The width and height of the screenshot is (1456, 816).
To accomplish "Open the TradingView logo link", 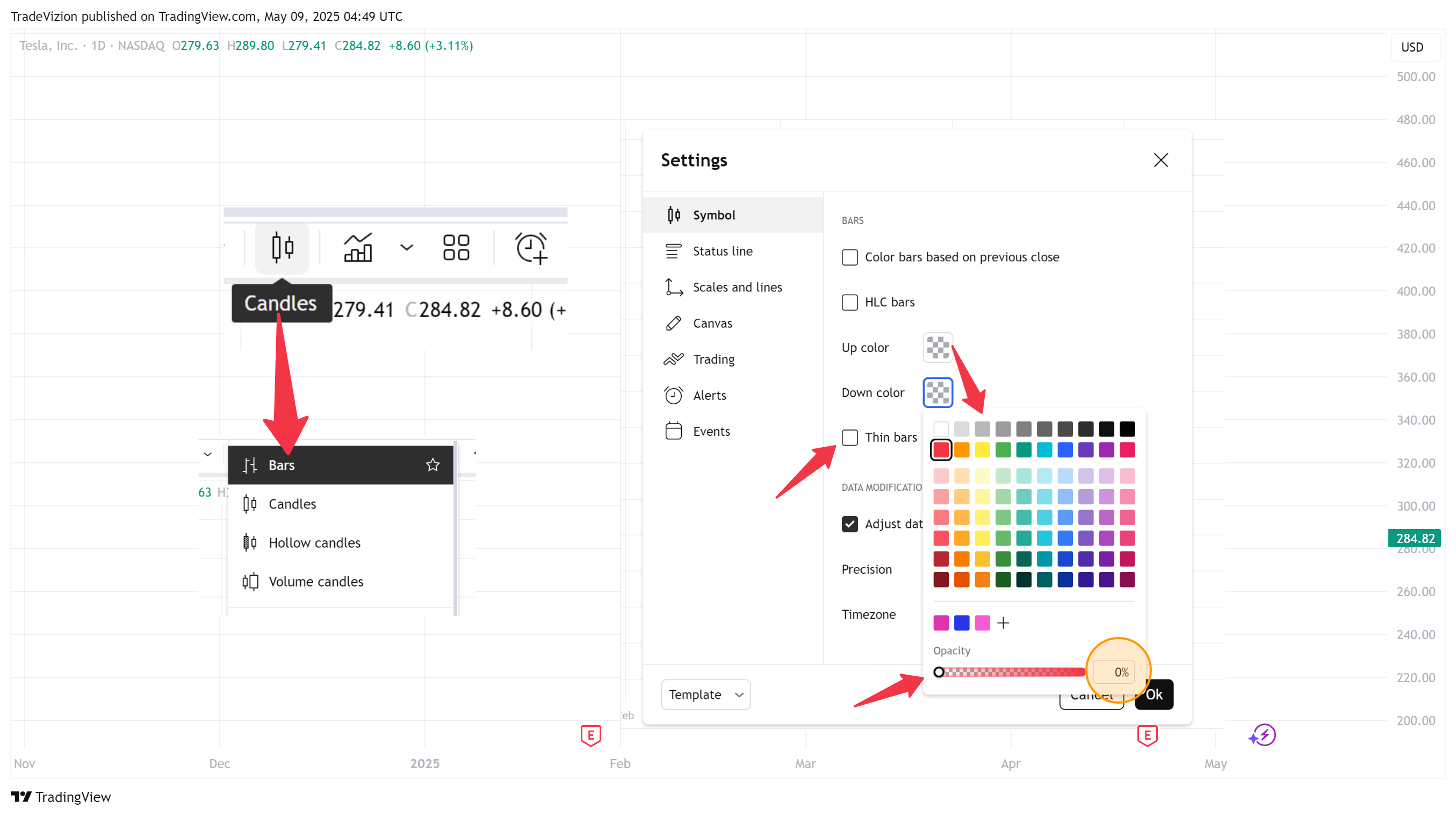I will [61, 797].
